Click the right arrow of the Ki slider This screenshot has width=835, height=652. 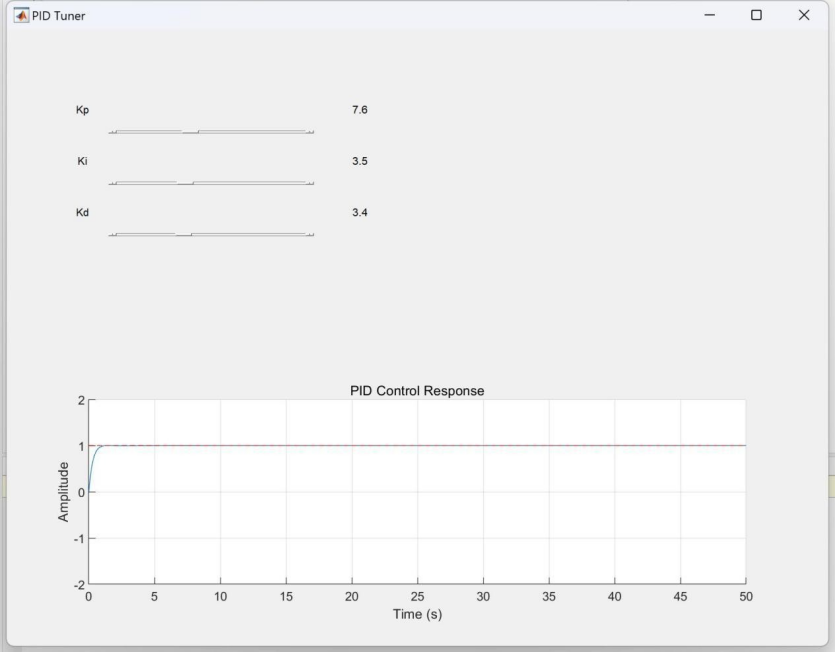pos(310,183)
